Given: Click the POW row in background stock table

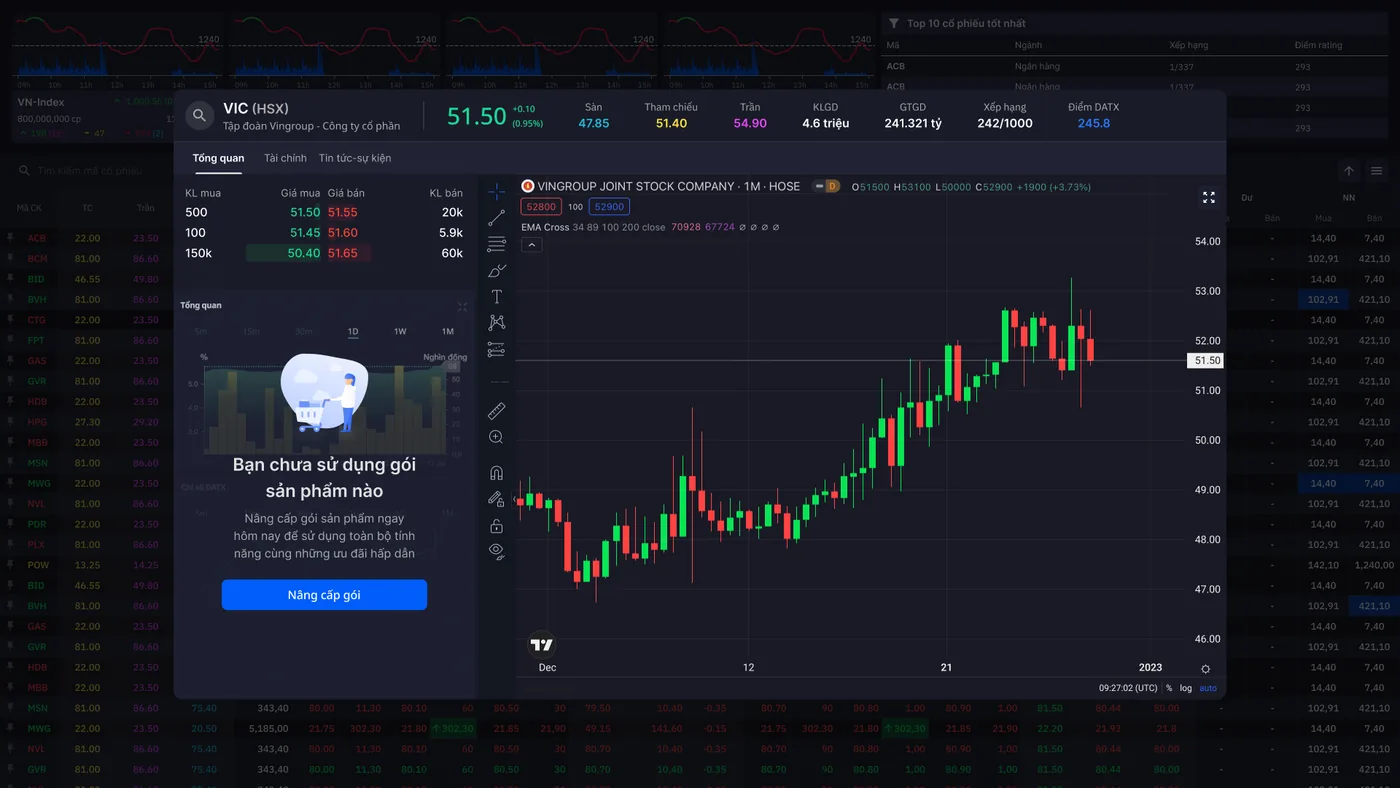Looking at the screenshot, I should pos(700,565).
